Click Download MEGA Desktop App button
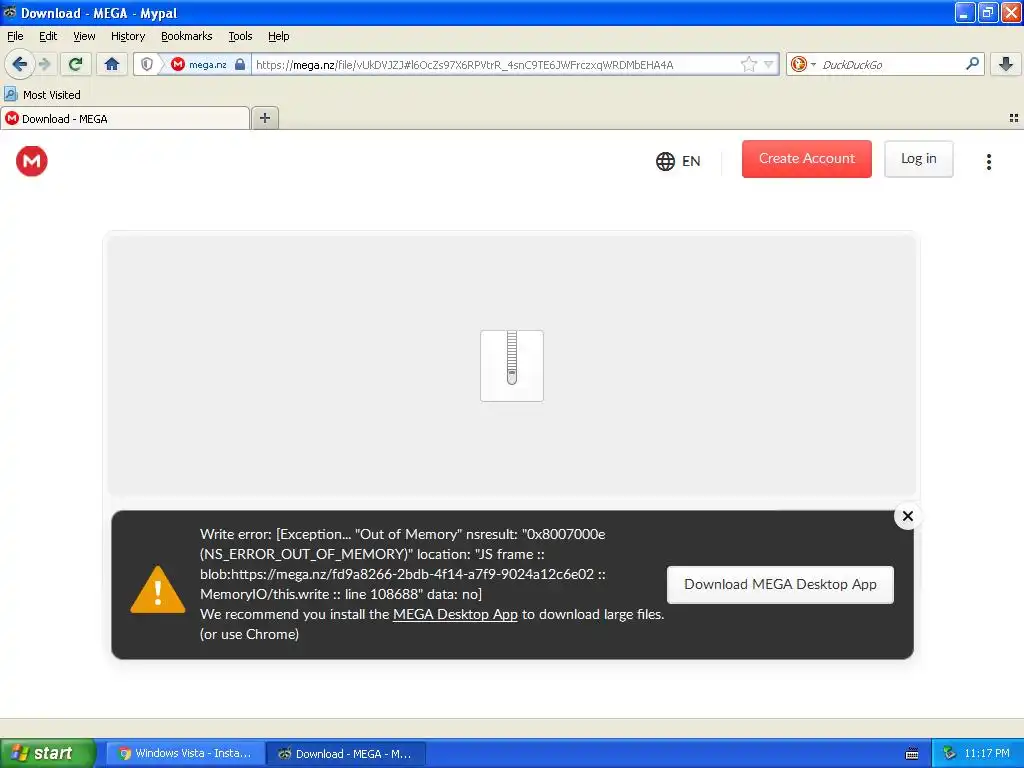The width and height of the screenshot is (1024, 768). (x=780, y=584)
